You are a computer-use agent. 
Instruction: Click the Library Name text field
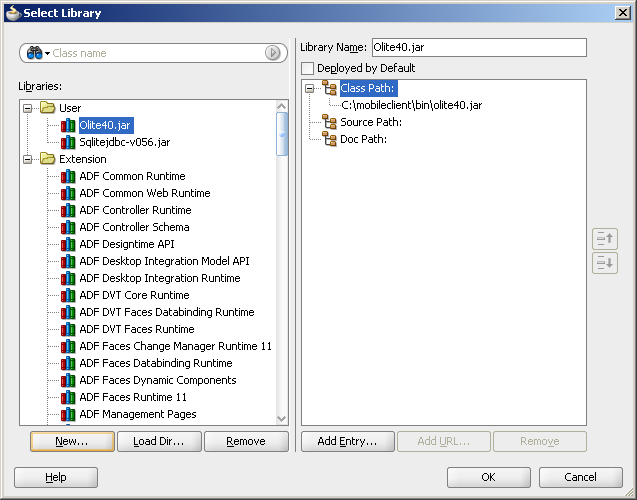pyautogui.click(x=479, y=48)
